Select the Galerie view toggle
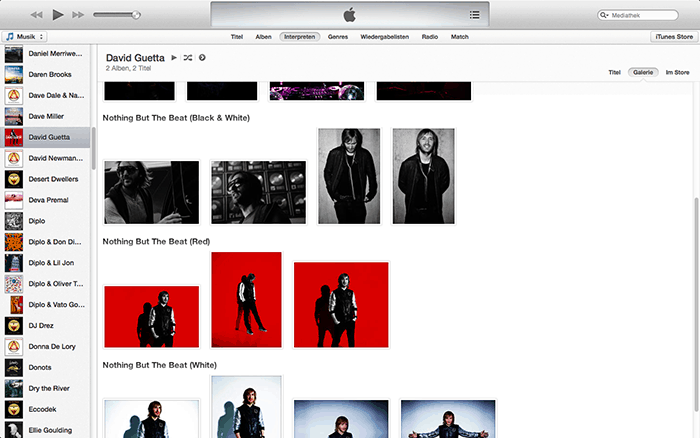This screenshot has width=700, height=438. coord(643,72)
